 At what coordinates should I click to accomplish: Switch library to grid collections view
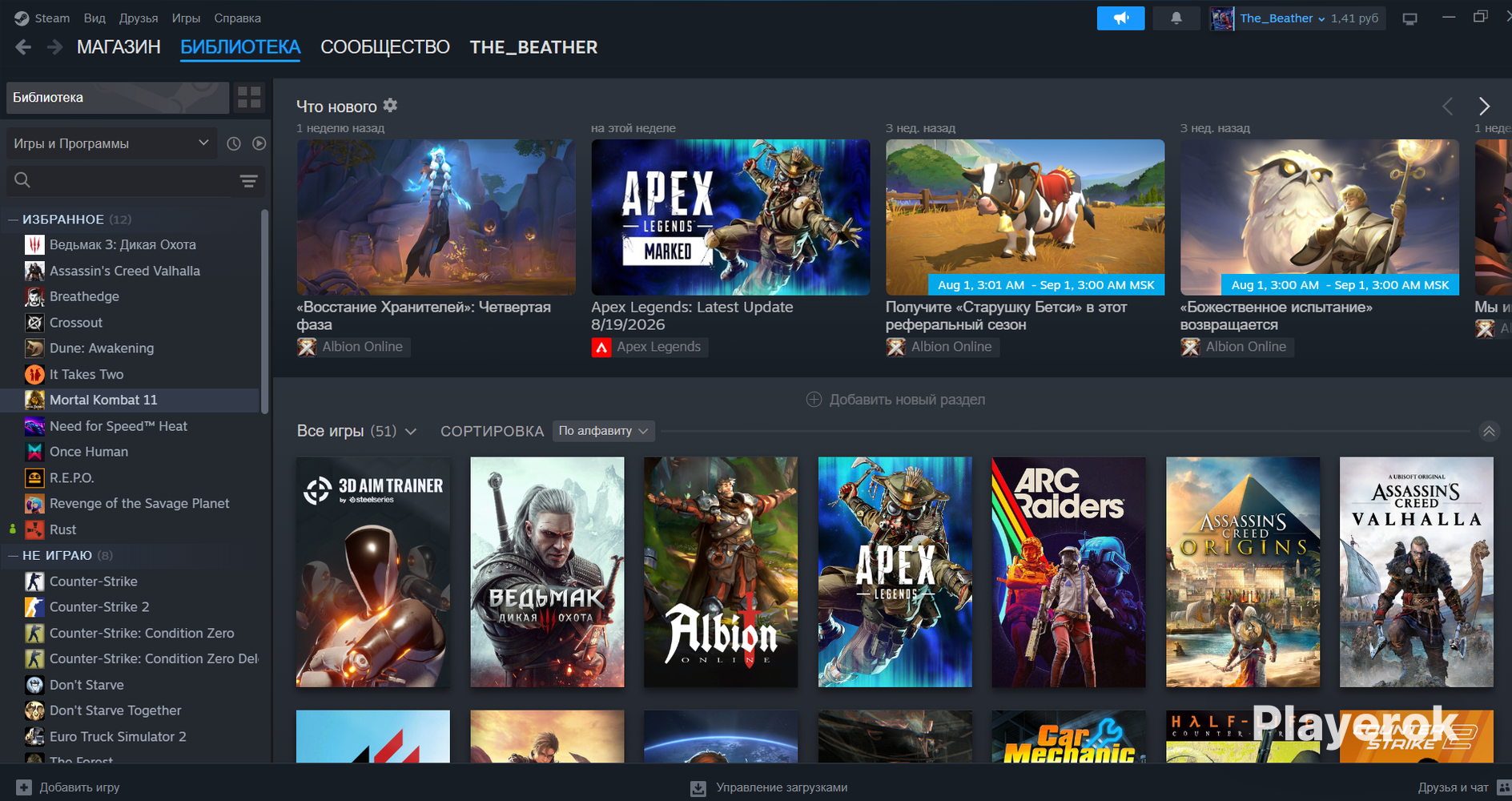[x=249, y=98]
